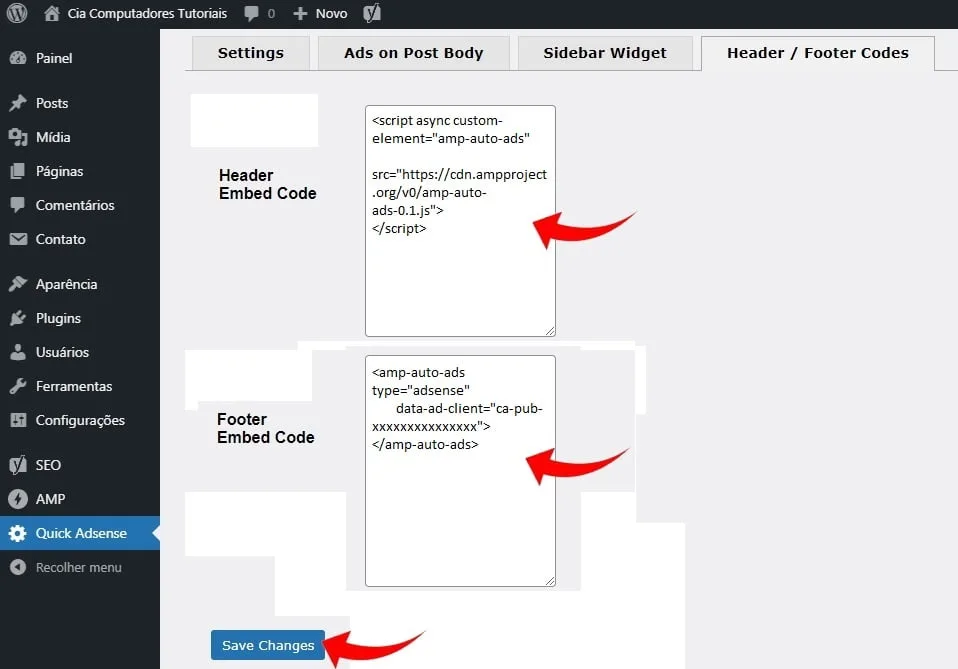The height and width of the screenshot is (669, 958).
Task: Click the Footer textarea resize handle
Action: 550,581
